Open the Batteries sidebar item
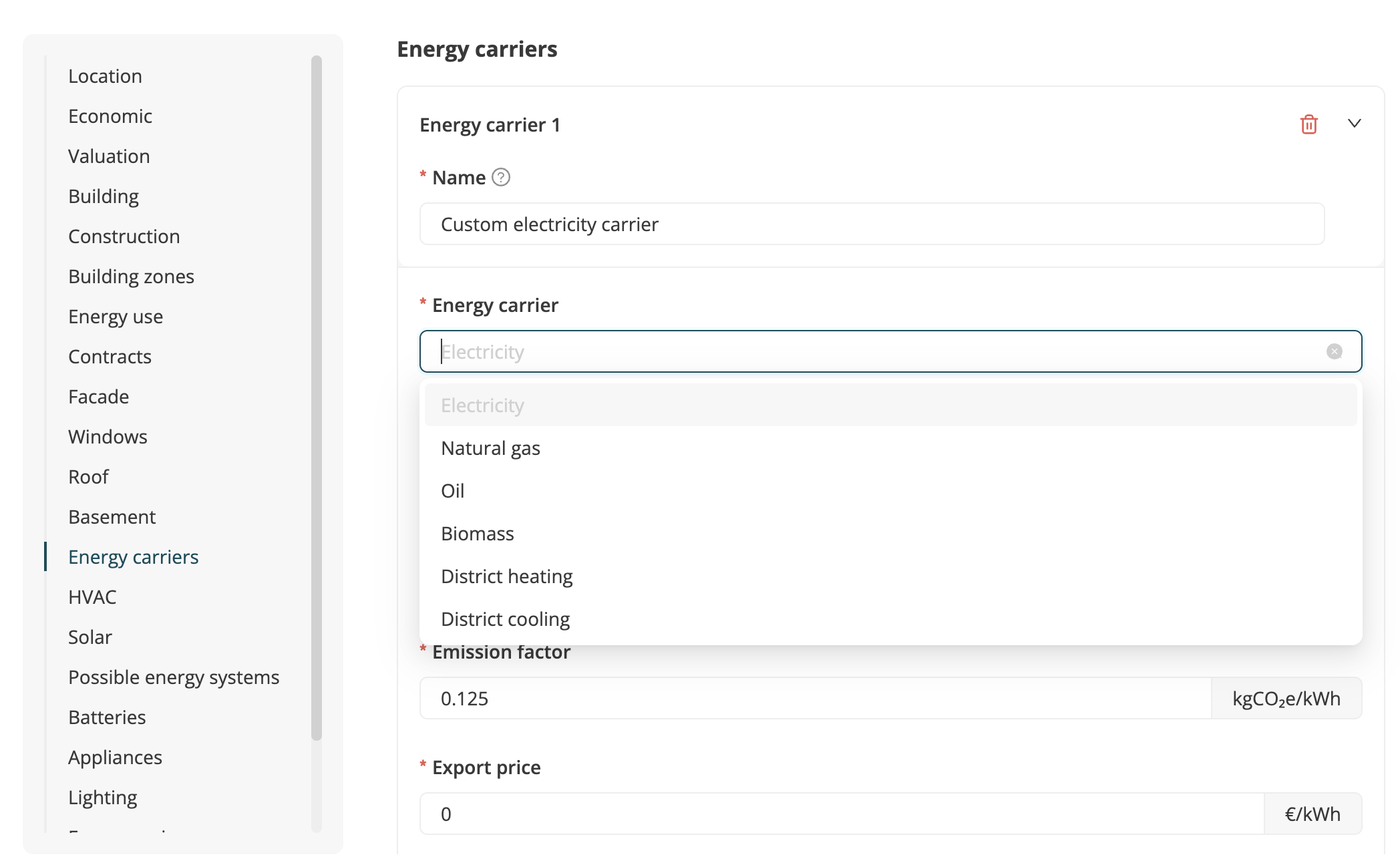This screenshot has width=1400, height=863. tap(107, 717)
